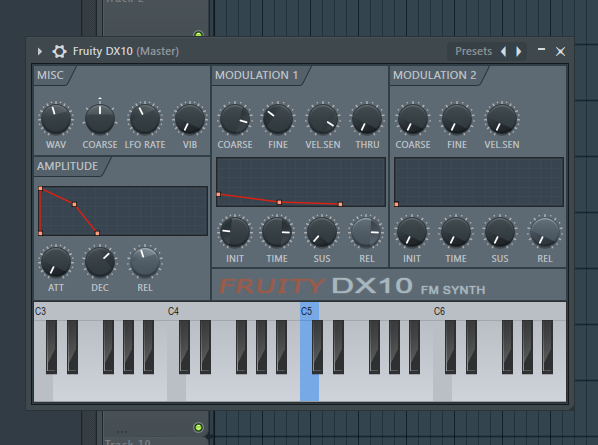Screen dimensions: 598x445
Task: Click Modulation 1 REL knob
Action: (366, 232)
